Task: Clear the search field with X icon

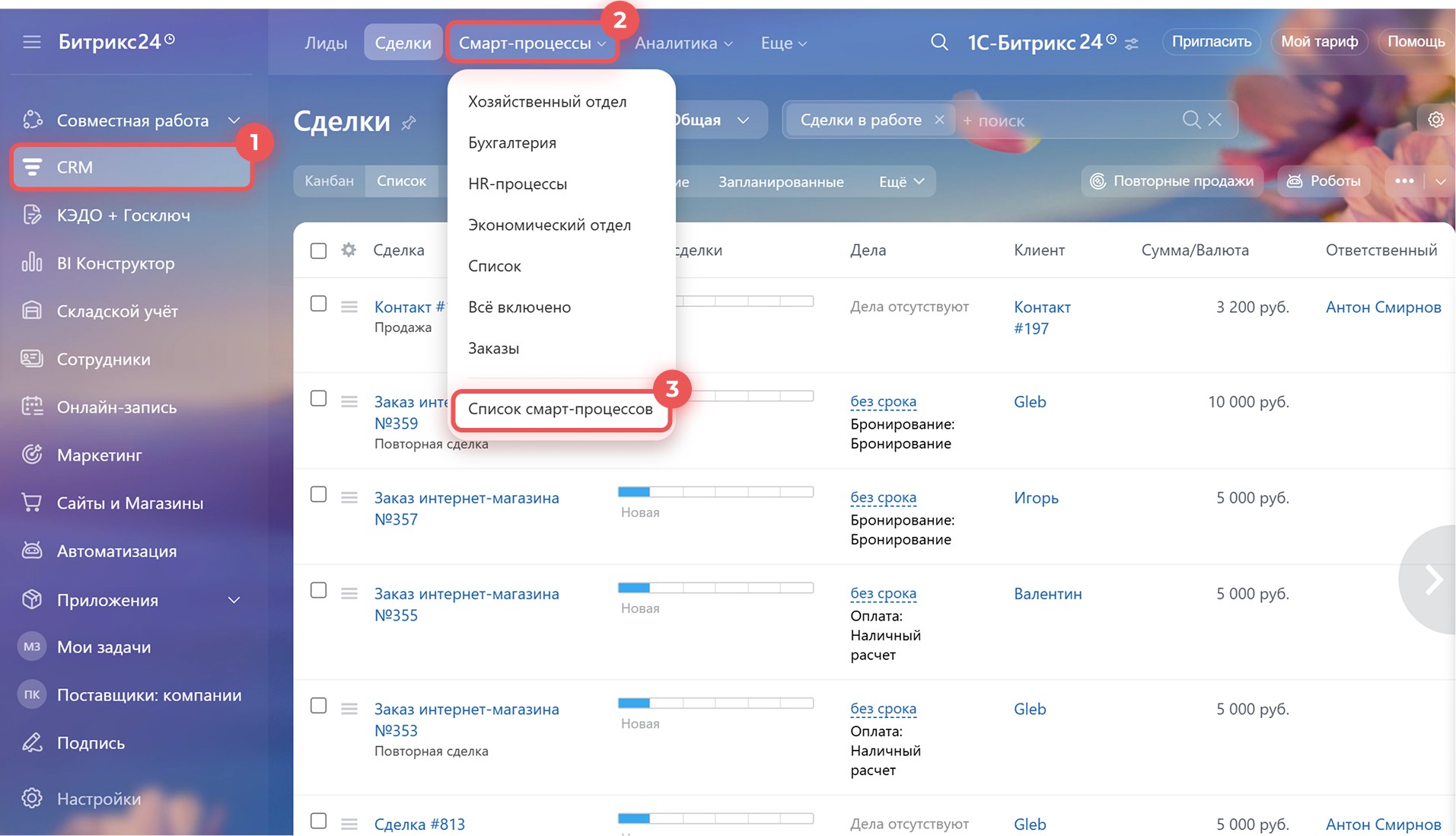Action: click(1215, 120)
